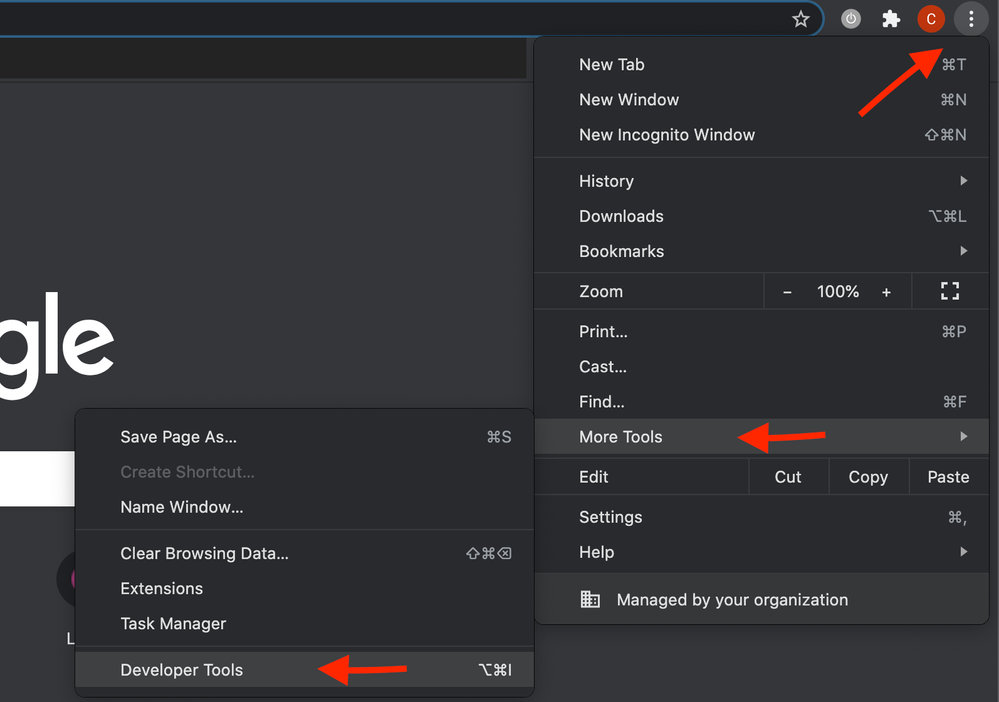The height and width of the screenshot is (702, 999).
Task: Select Developer Tools
Action: pyautogui.click(x=181, y=670)
